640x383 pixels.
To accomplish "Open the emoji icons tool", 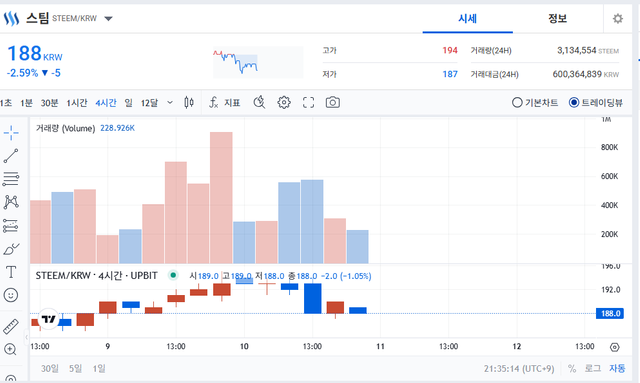I will point(11,295).
